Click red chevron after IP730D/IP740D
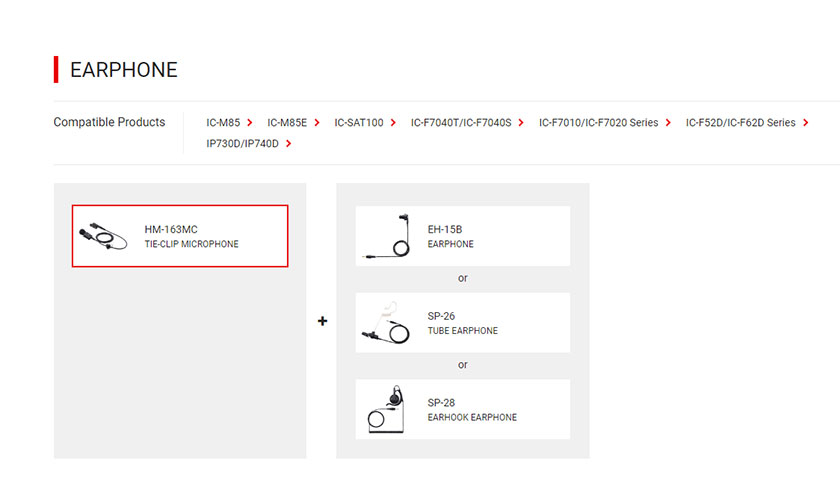The height and width of the screenshot is (487, 840). point(289,144)
